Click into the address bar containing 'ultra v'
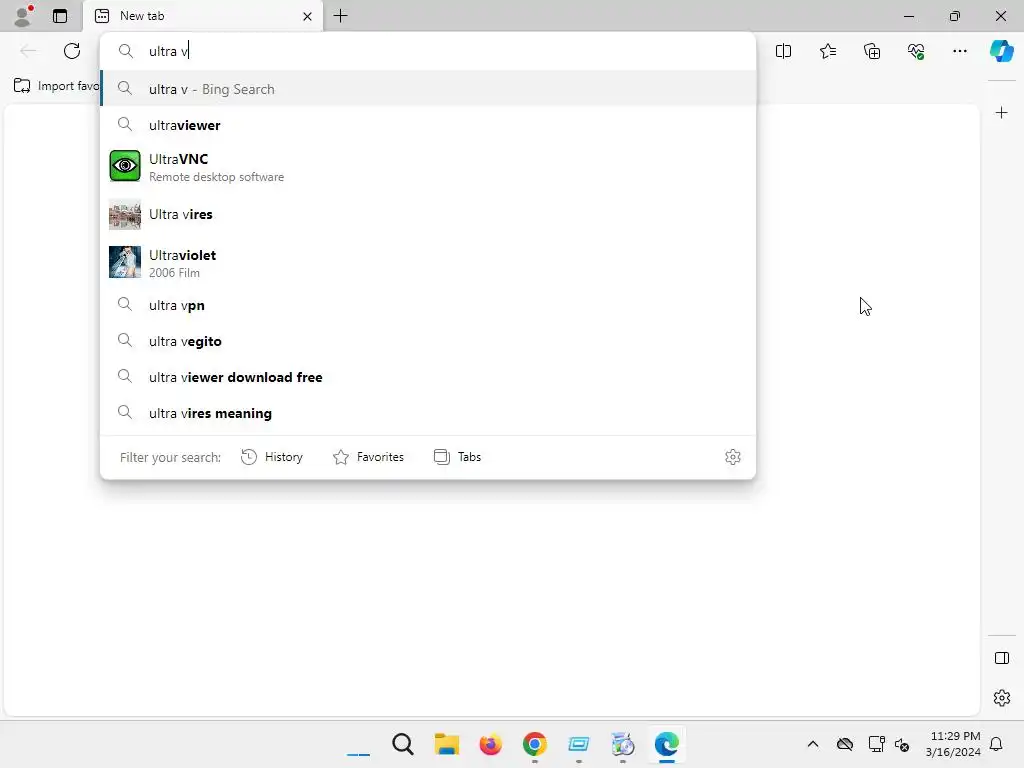The height and width of the screenshot is (768, 1024). click(428, 51)
